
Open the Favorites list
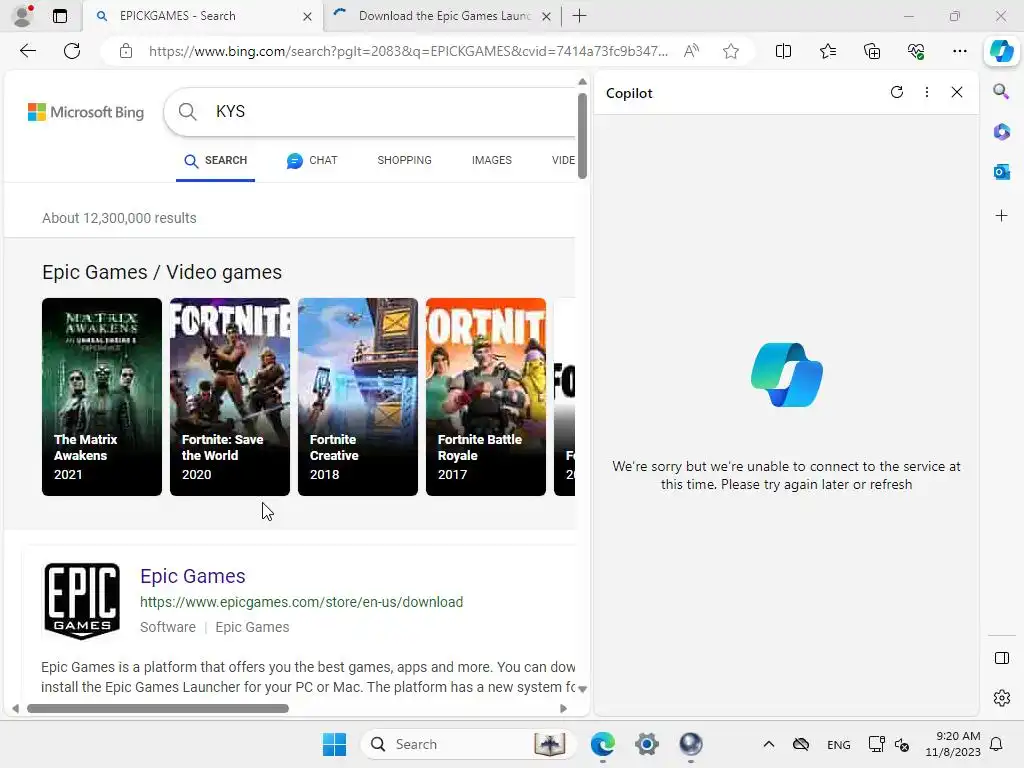(x=827, y=51)
